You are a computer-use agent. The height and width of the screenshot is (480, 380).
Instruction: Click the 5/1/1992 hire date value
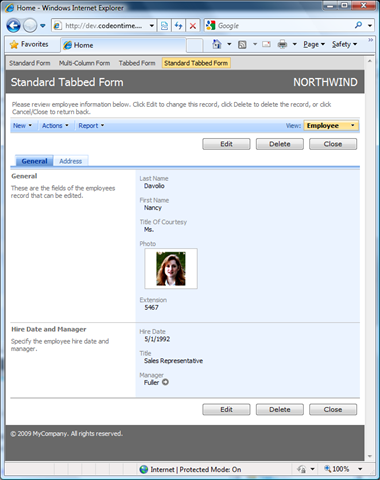tap(157, 339)
